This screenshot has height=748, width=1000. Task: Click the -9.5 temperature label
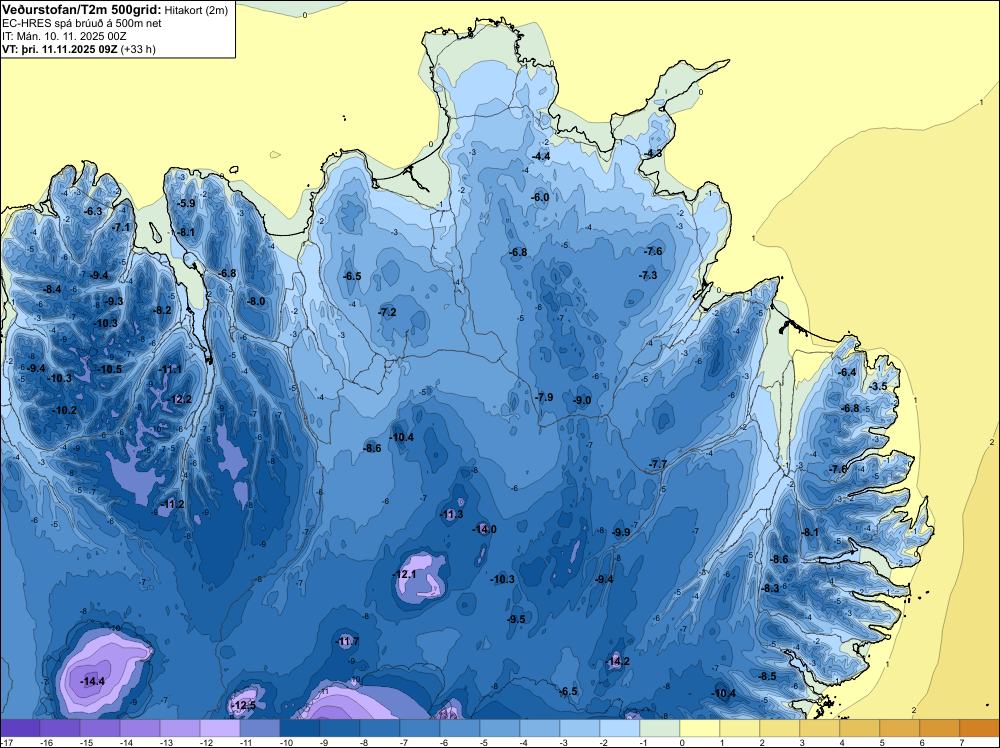(x=516, y=619)
